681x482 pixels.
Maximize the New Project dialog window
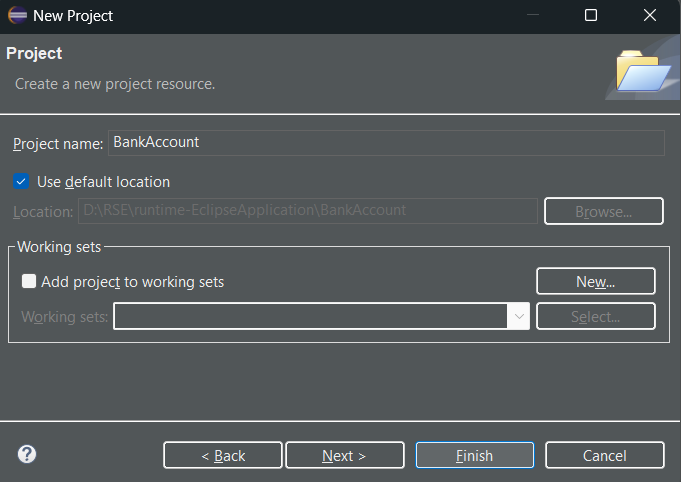pos(591,15)
